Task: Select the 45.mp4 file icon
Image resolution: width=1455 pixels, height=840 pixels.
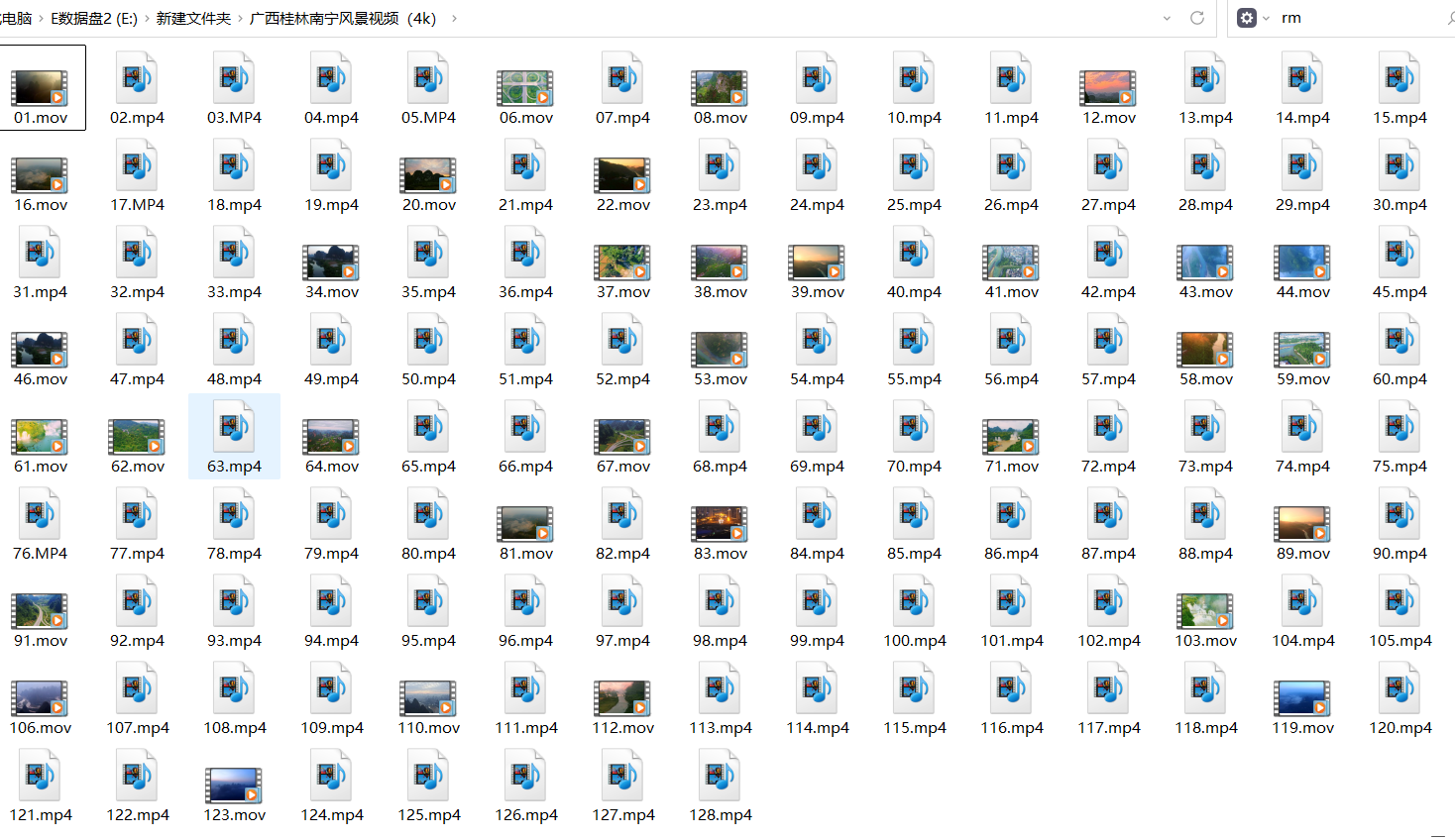Action: pyautogui.click(x=1399, y=253)
